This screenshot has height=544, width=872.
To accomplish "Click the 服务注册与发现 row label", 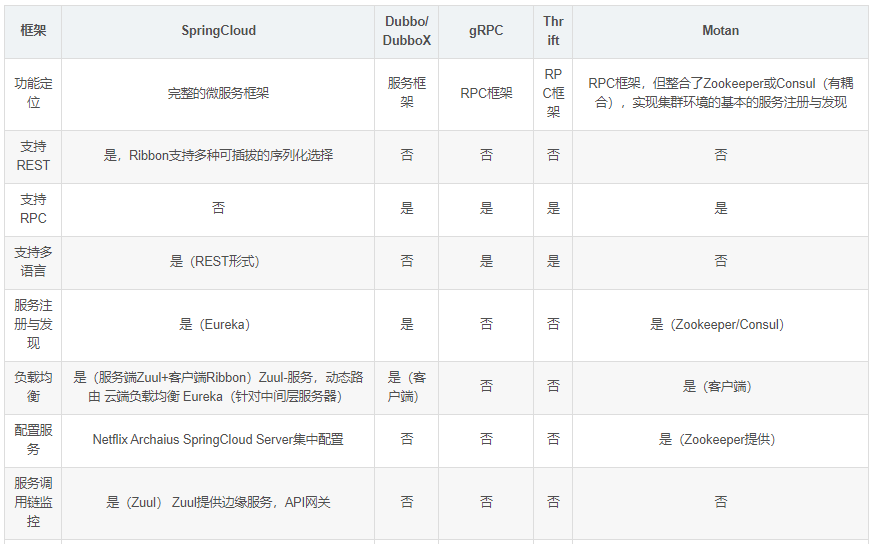I will tap(33, 324).
